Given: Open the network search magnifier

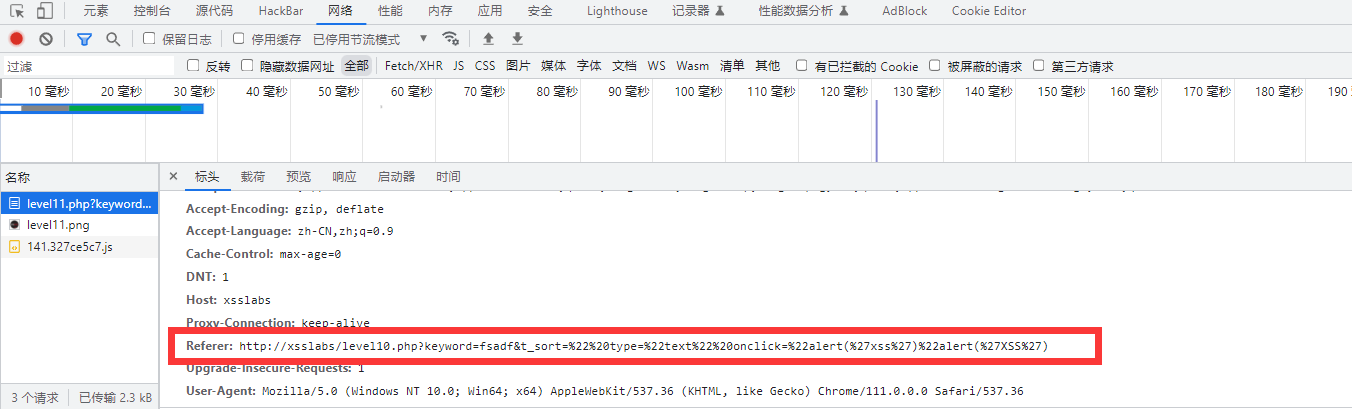Looking at the screenshot, I should [x=113, y=39].
